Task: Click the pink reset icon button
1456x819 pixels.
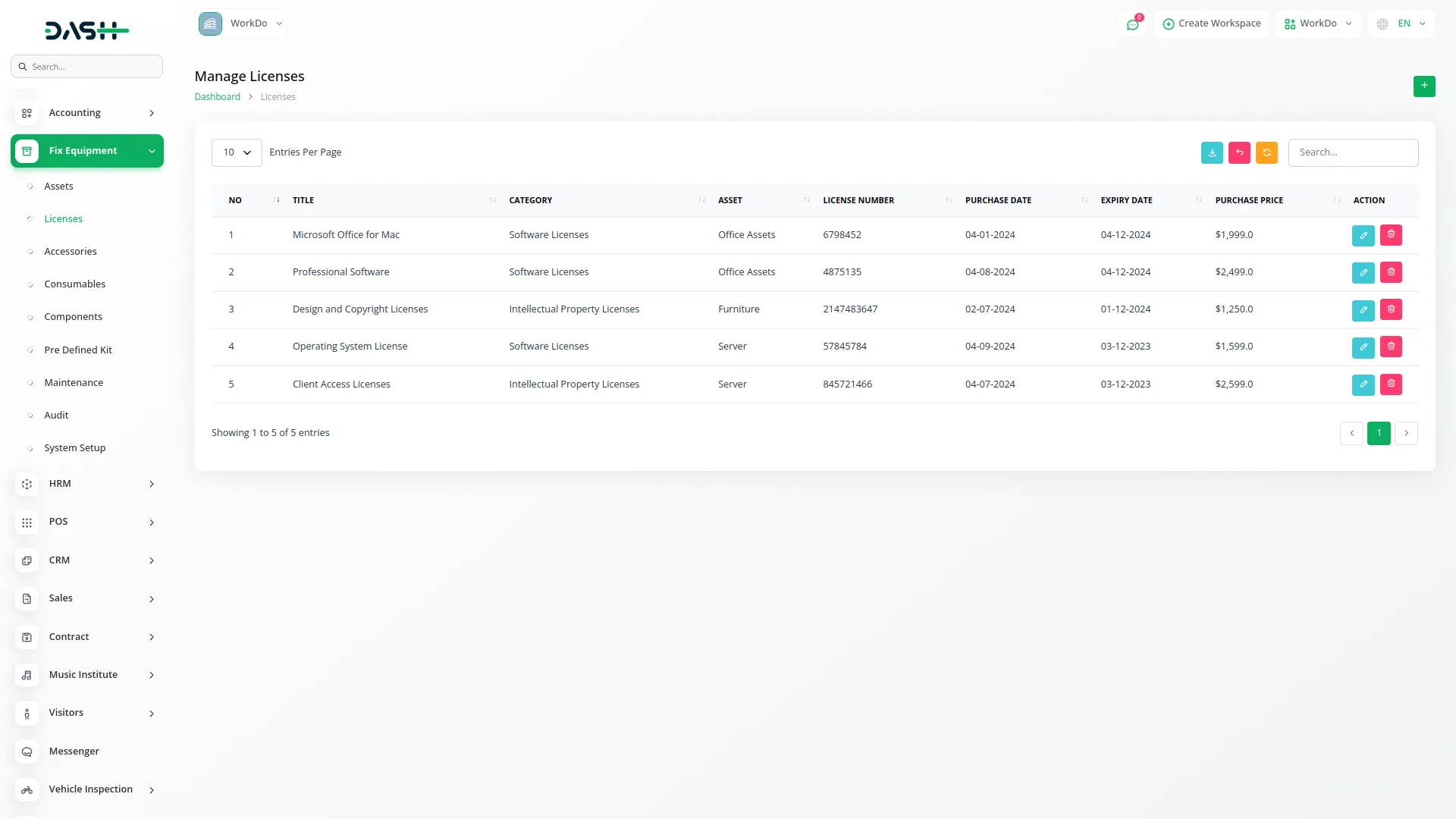Action: click(x=1239, y=152)
